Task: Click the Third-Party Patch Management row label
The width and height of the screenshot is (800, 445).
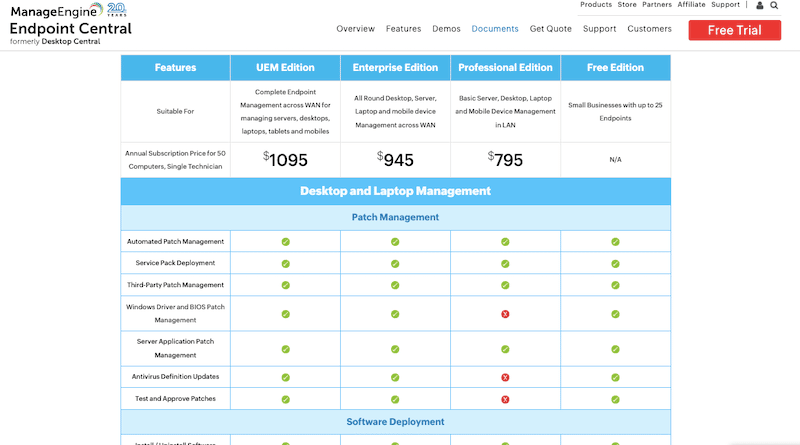Action: [x=176, y=285]
